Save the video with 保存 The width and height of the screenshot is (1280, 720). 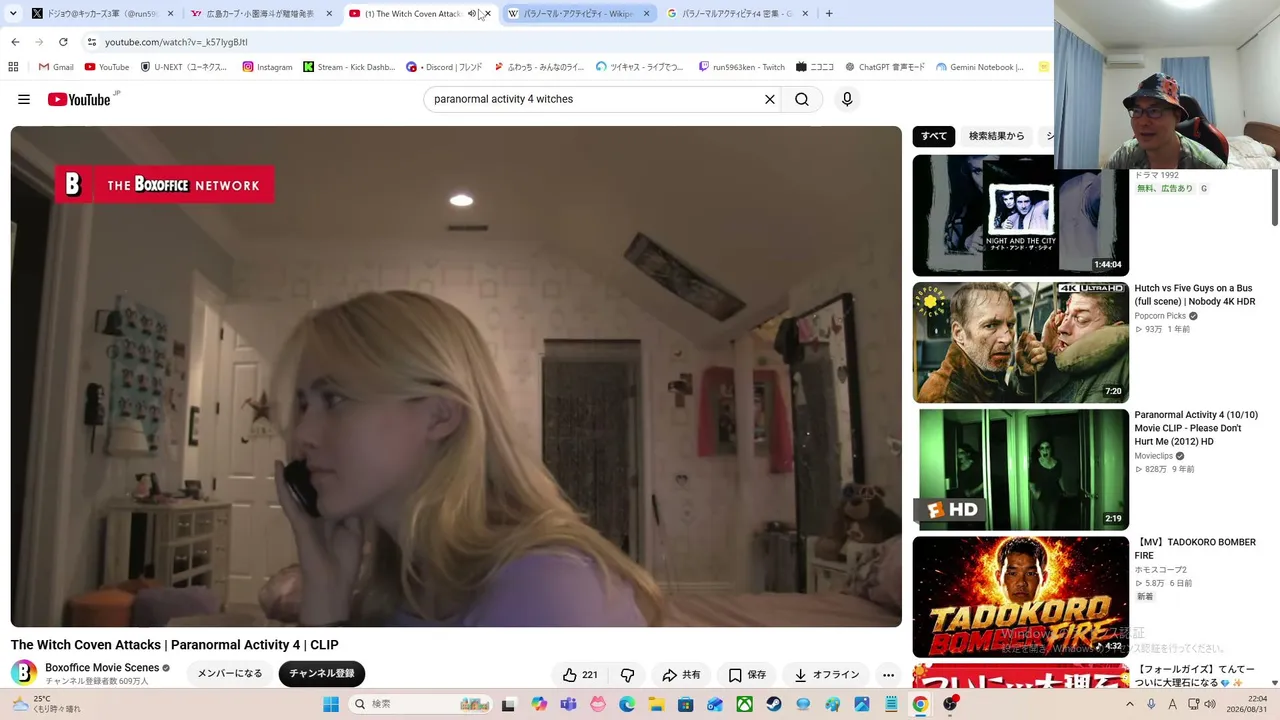747,675
